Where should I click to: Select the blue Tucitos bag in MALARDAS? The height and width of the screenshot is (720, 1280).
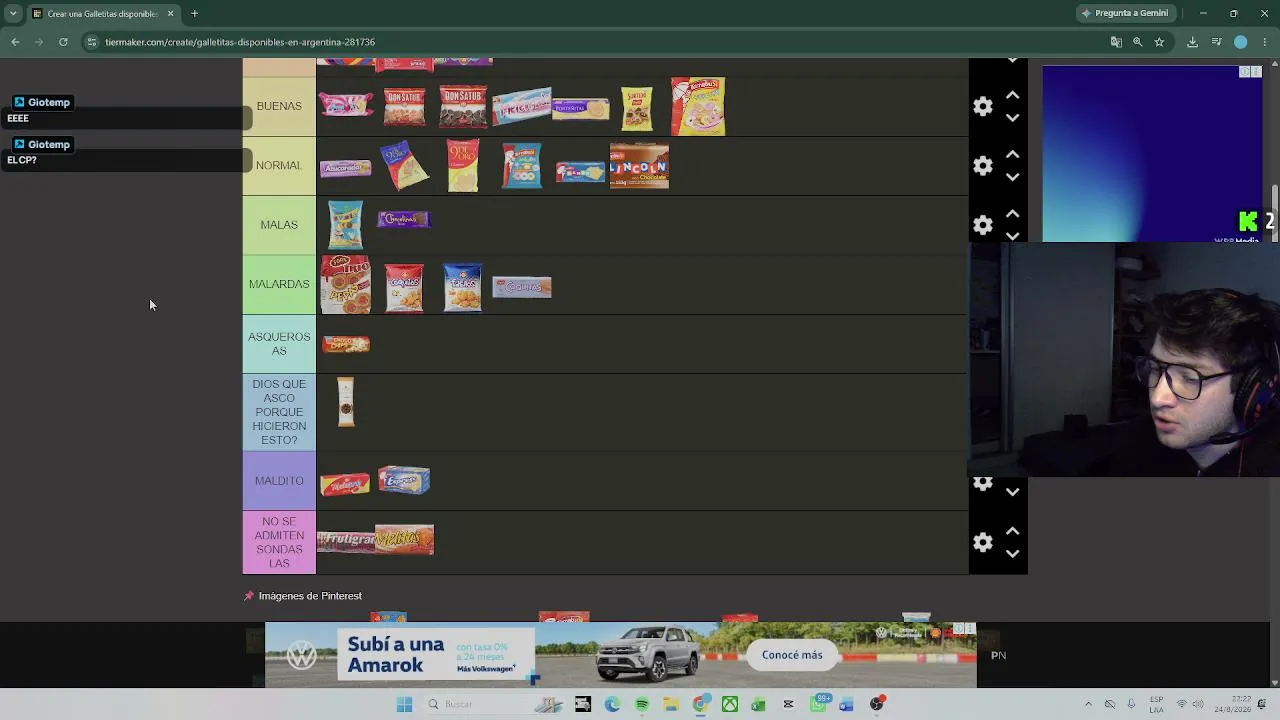click(462, 287)
